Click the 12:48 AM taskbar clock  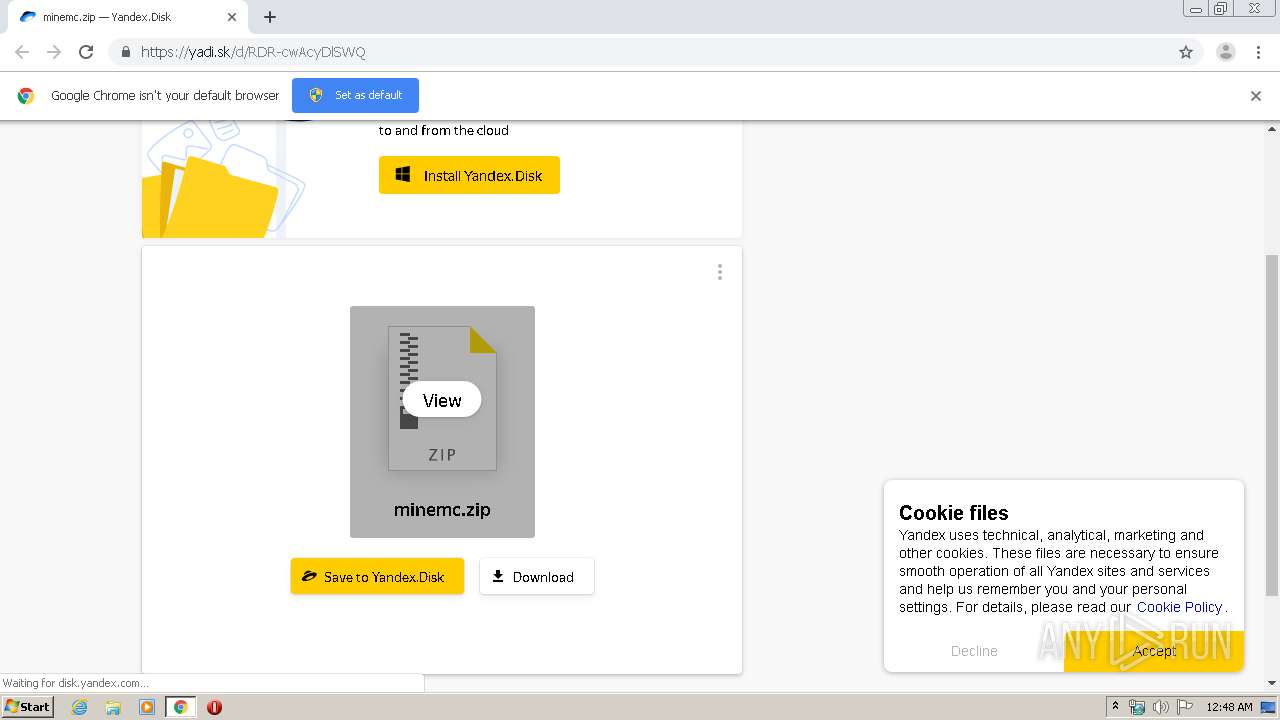1229,707
